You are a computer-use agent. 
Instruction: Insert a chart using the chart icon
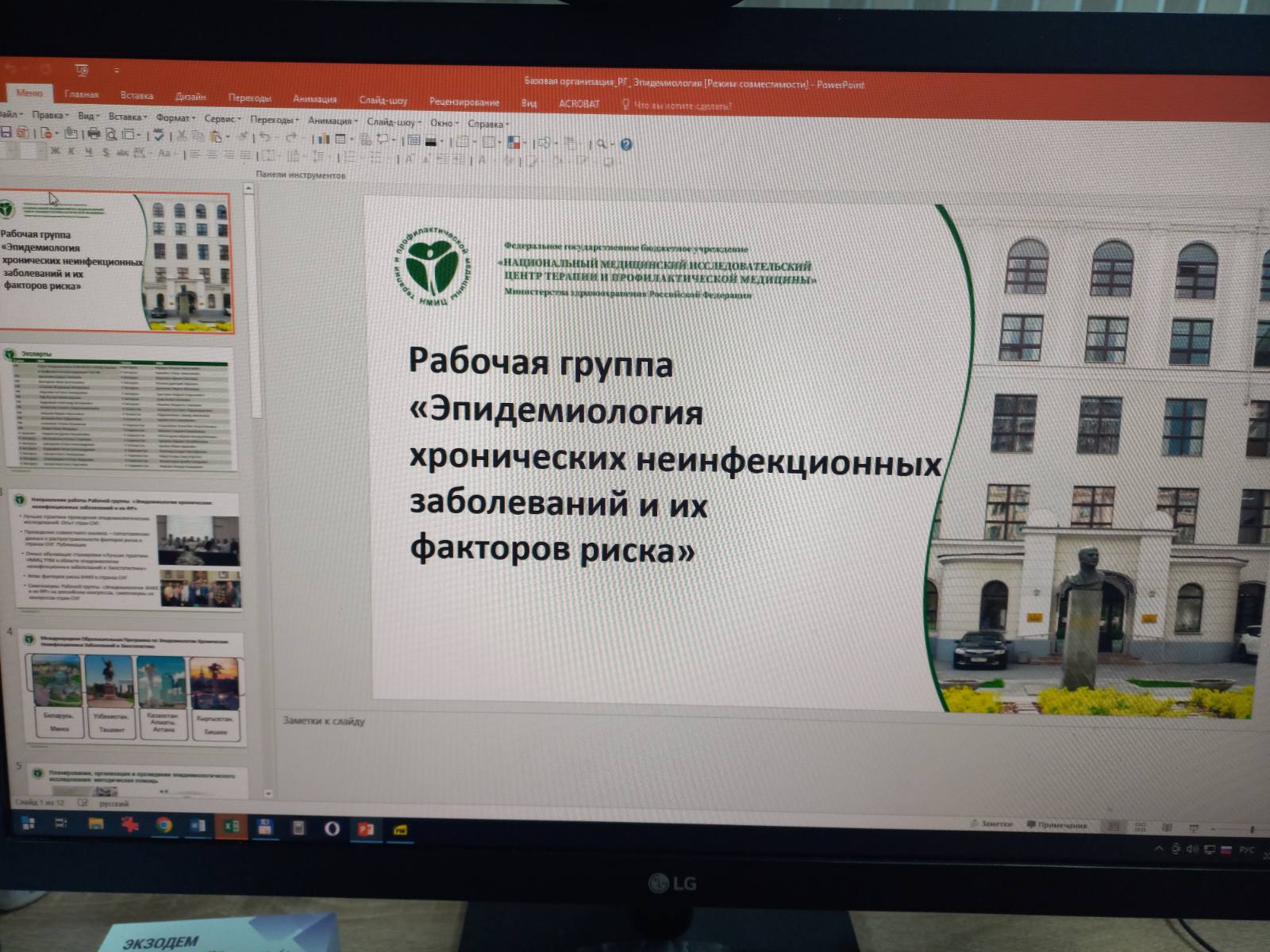pos(323,139)
